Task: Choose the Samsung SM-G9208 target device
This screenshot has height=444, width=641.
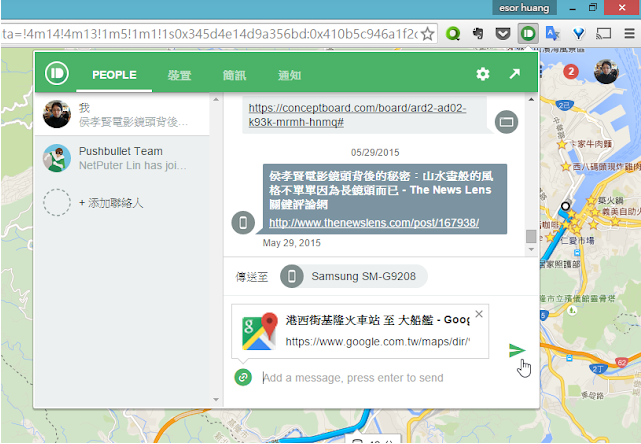Action: pos(354,276)
